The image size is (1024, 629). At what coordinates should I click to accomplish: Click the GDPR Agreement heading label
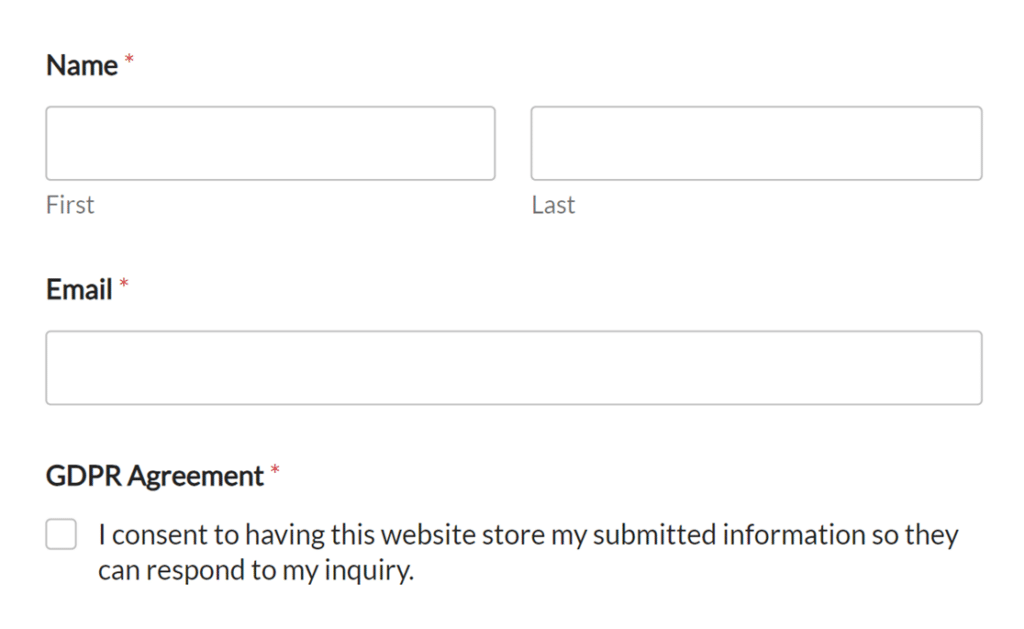[155, 476]
